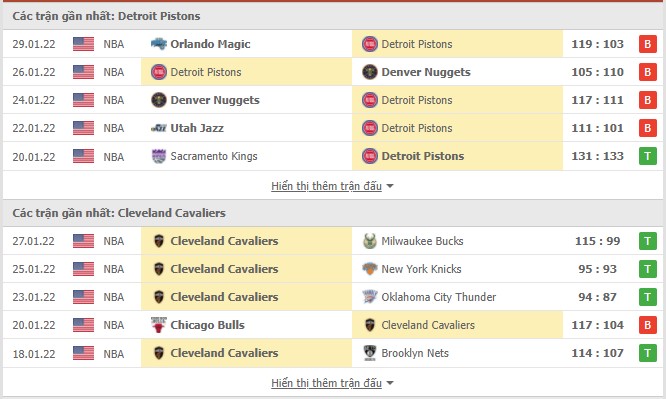Expand more Cleveland Cavaliers matches

click(332, 383)
